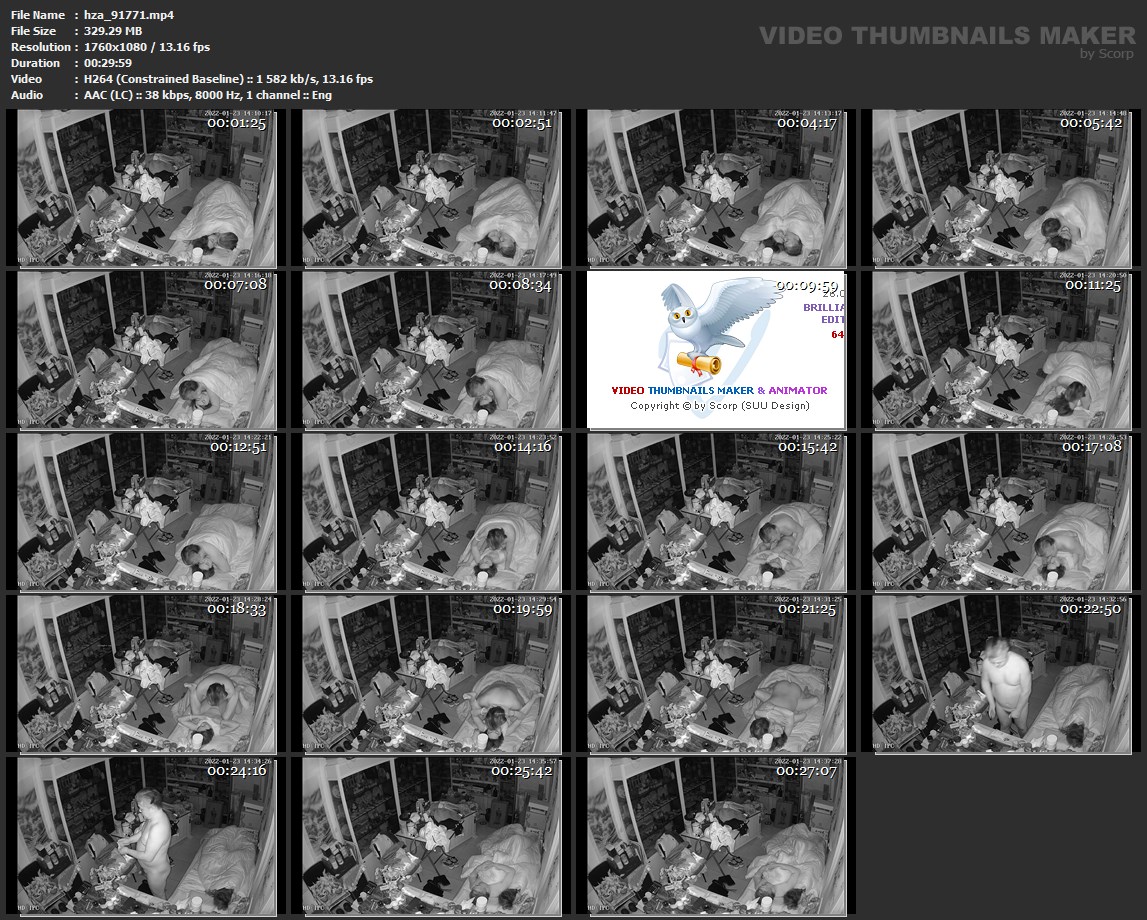The image size is (1147, 920).
Task: Select the thumbnail stamped 00:02:51
Action: [x=432, y=188]
